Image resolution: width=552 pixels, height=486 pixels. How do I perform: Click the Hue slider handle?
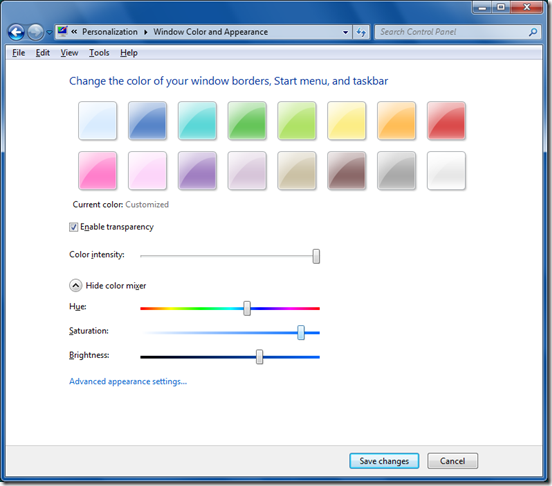[x=247, y=308]
